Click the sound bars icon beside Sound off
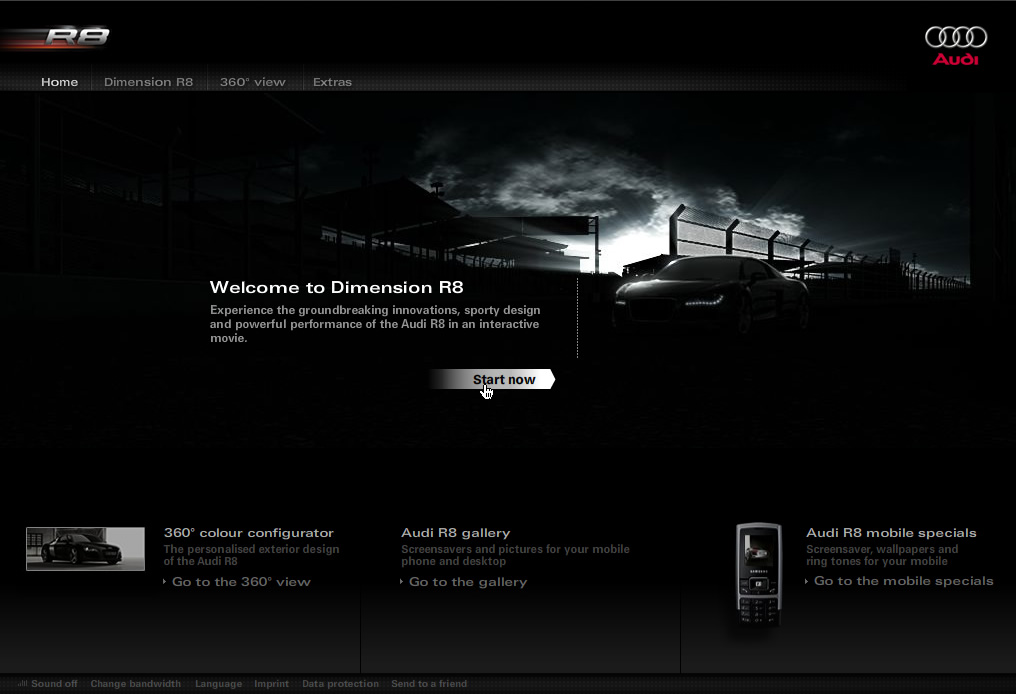 pyautogui.click(x=23, y=683)
